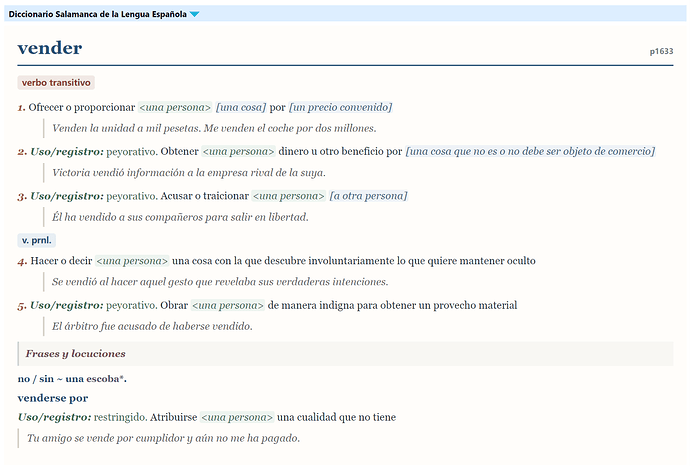This screenshot has width=690, height=466.
Task: Open the phrase 'no / sin ~ una escoba*'
Action: (x=72, y=379)
